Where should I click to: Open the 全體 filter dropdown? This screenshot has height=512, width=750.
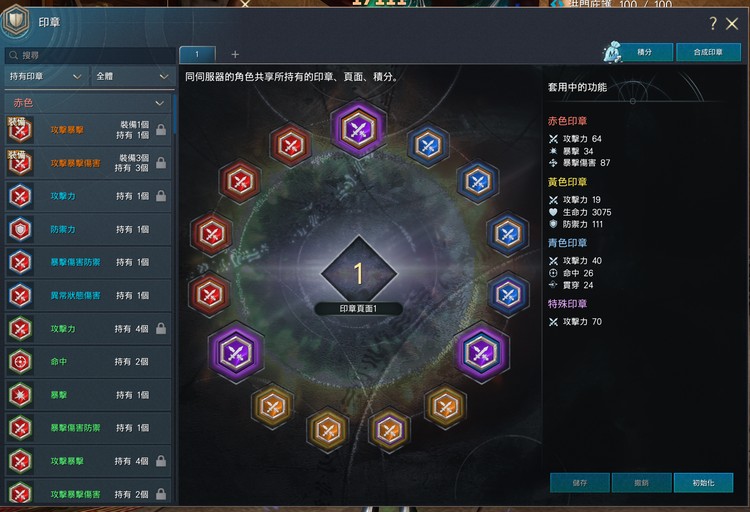[132, 77]
